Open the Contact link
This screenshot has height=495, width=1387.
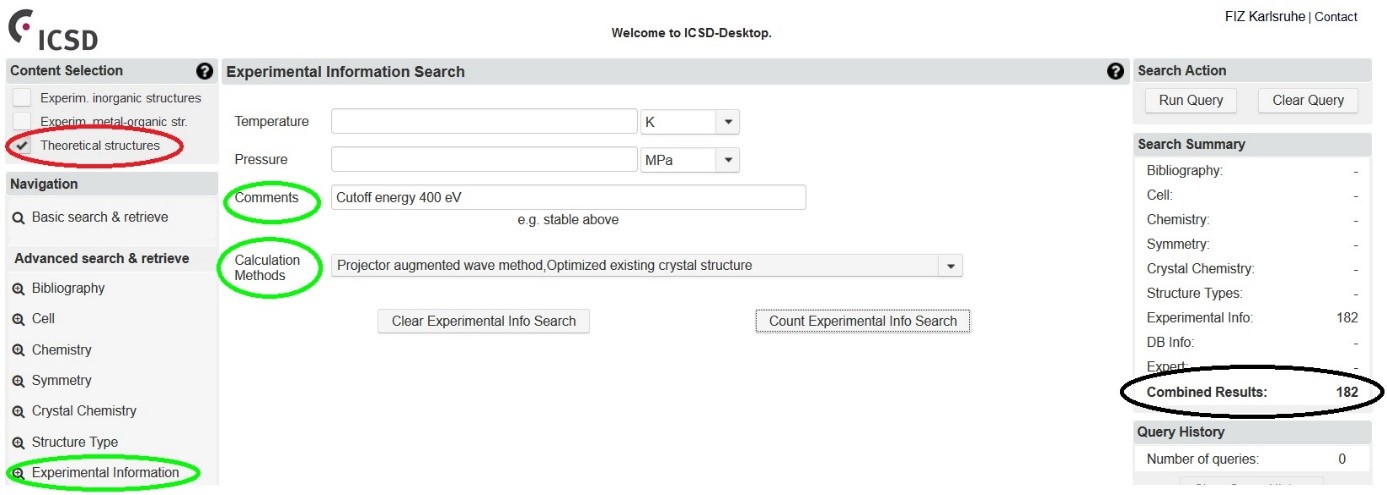1335,17
